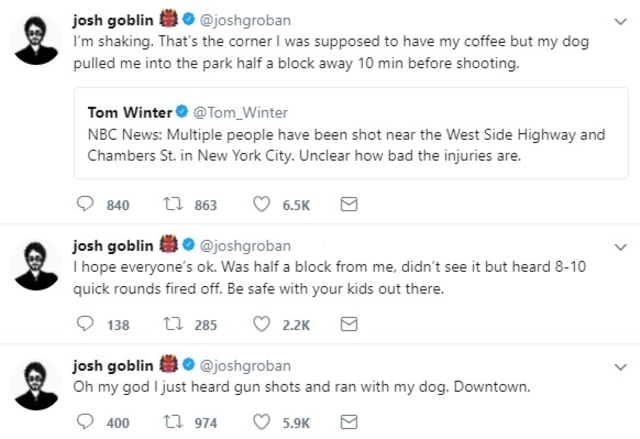Open the chevron menu on third tweet
The width and height of the screenshot is (640, 439).
coord(619,366)
